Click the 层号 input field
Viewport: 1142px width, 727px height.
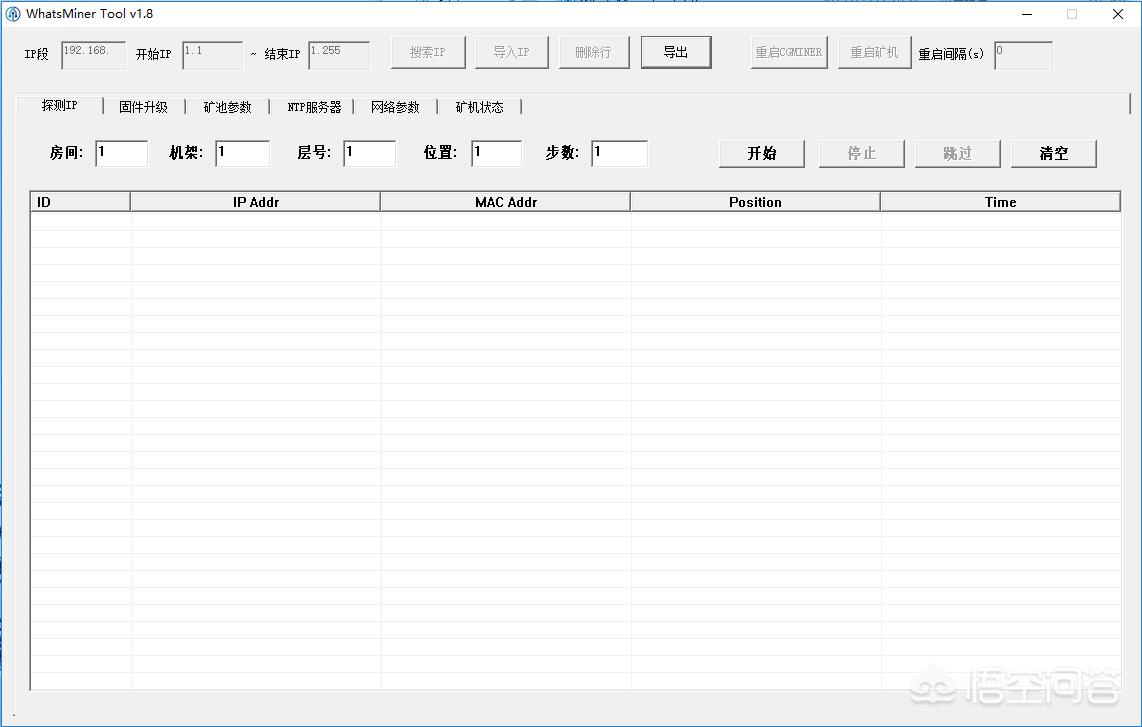(x=369, y=153)
